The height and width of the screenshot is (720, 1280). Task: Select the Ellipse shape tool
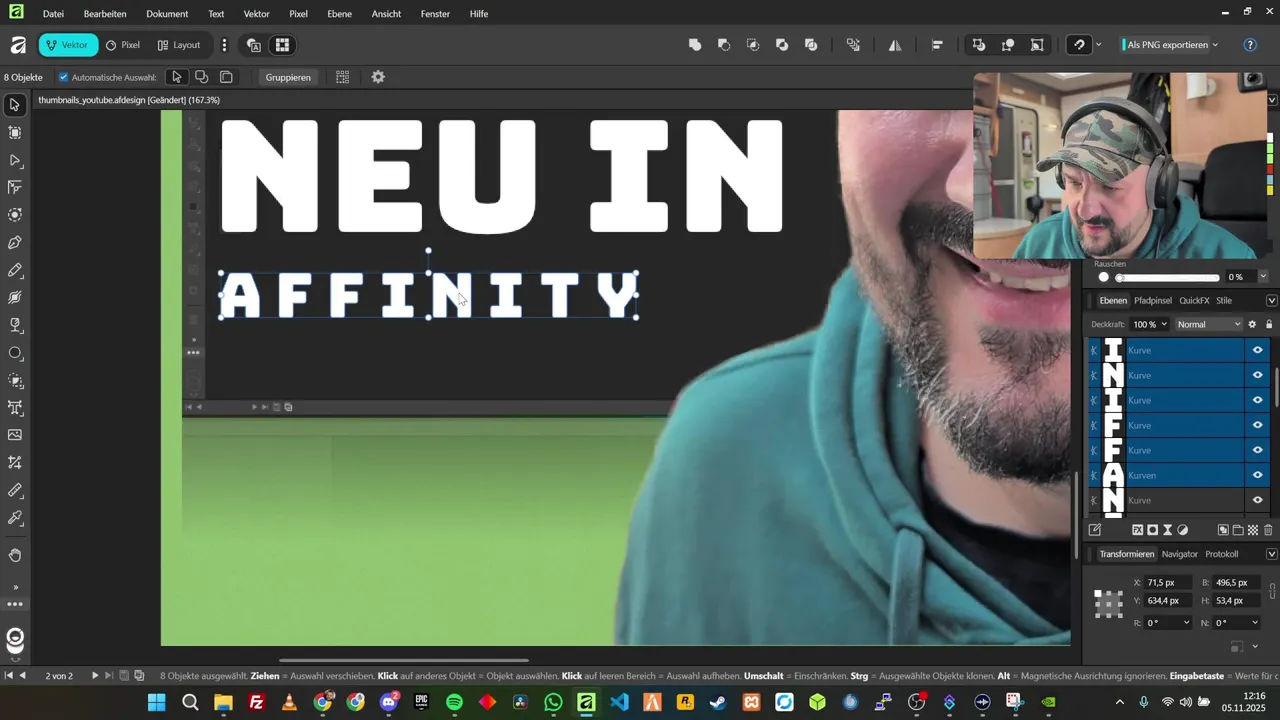click(x=15, y=353)
